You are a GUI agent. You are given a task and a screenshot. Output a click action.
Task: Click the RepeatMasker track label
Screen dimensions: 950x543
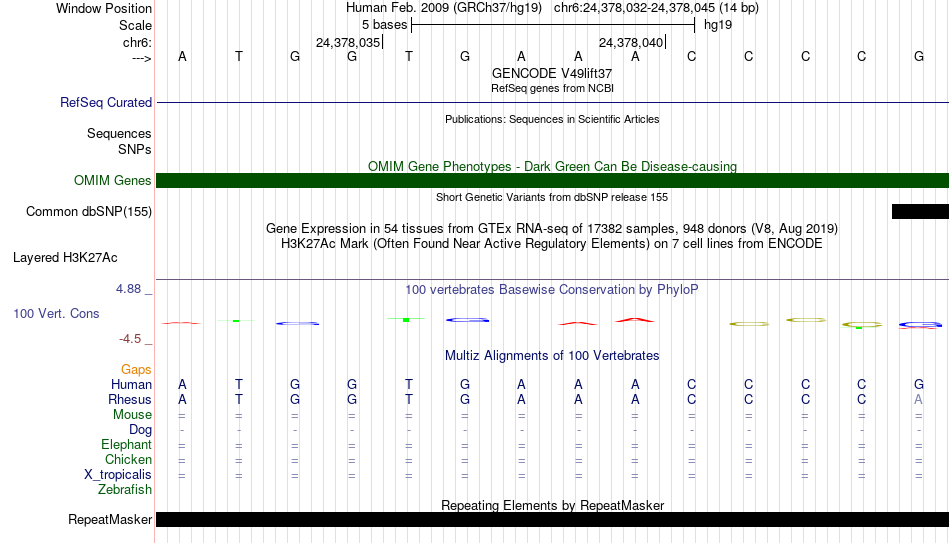coord(110,519)
